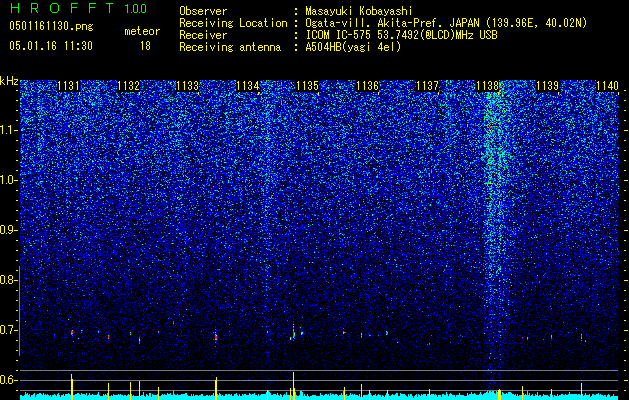Screen dimensions: 629x400
Task: Click the 1.0 kHz axis label
Action: pyautogui.click(x=6, y=180)
